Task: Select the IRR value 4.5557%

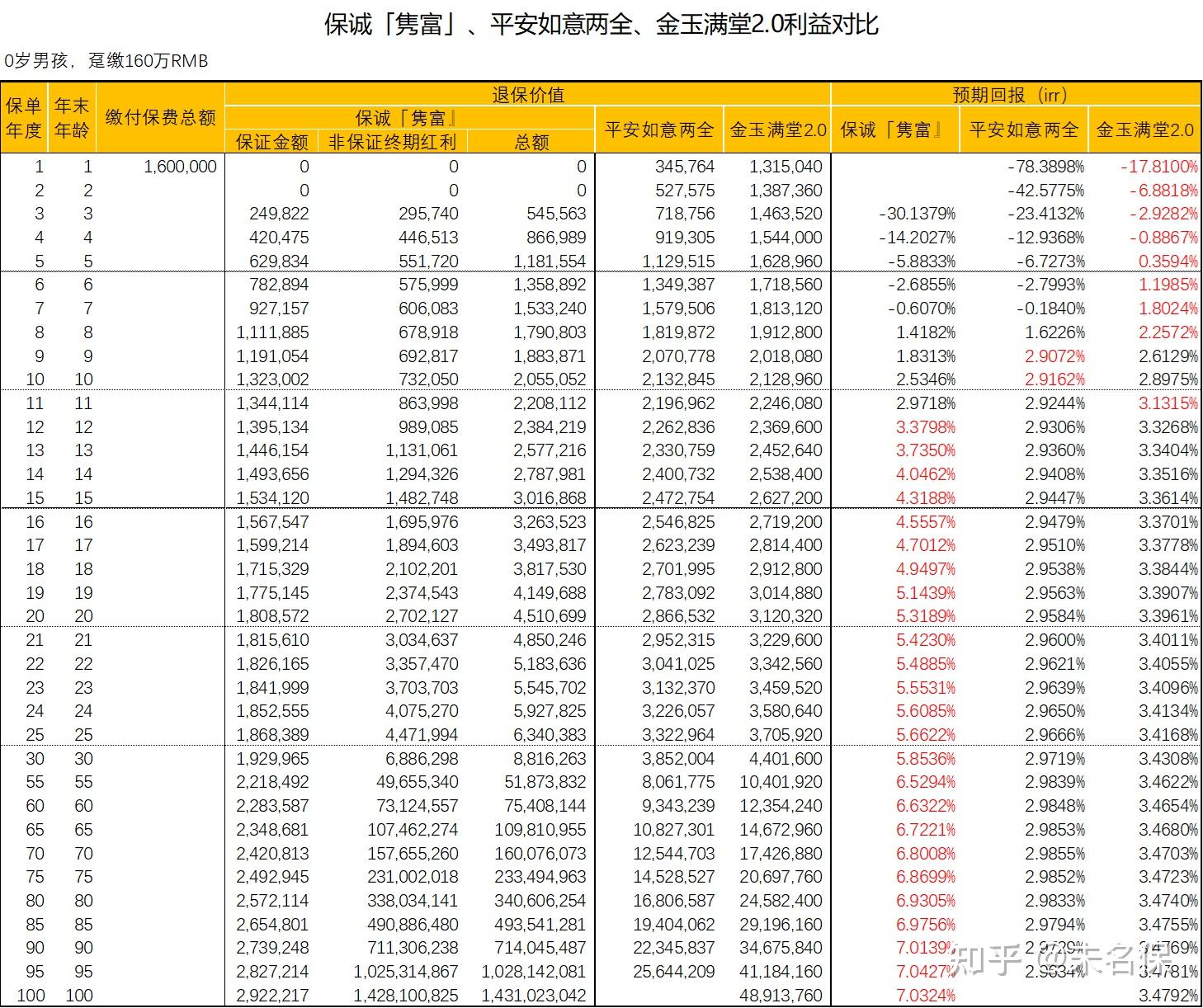Action: (x=926, y=522)
